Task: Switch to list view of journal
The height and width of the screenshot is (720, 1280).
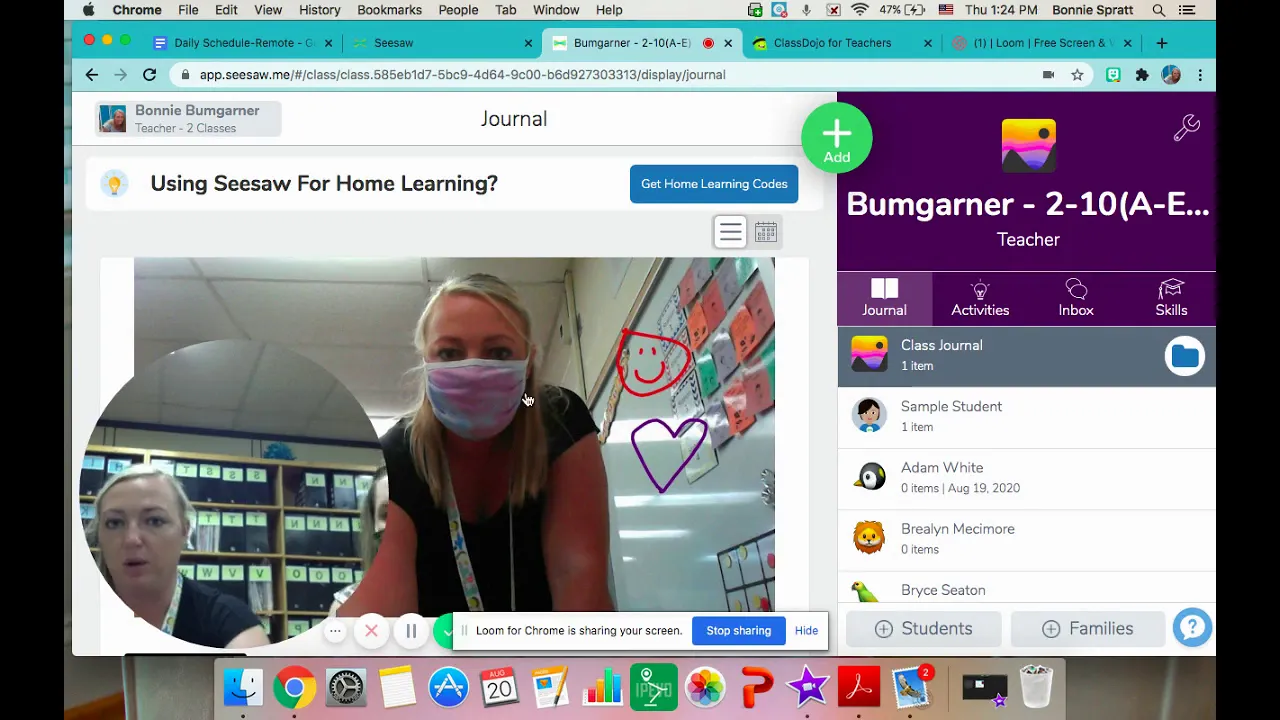Action: (x=730, y=232)
